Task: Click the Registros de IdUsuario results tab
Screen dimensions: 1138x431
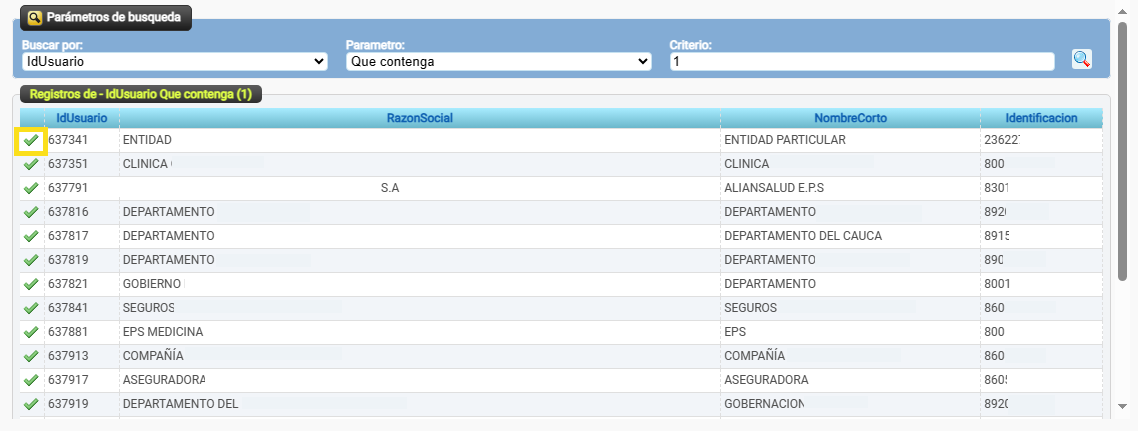Action: click(x=140, y=94)
